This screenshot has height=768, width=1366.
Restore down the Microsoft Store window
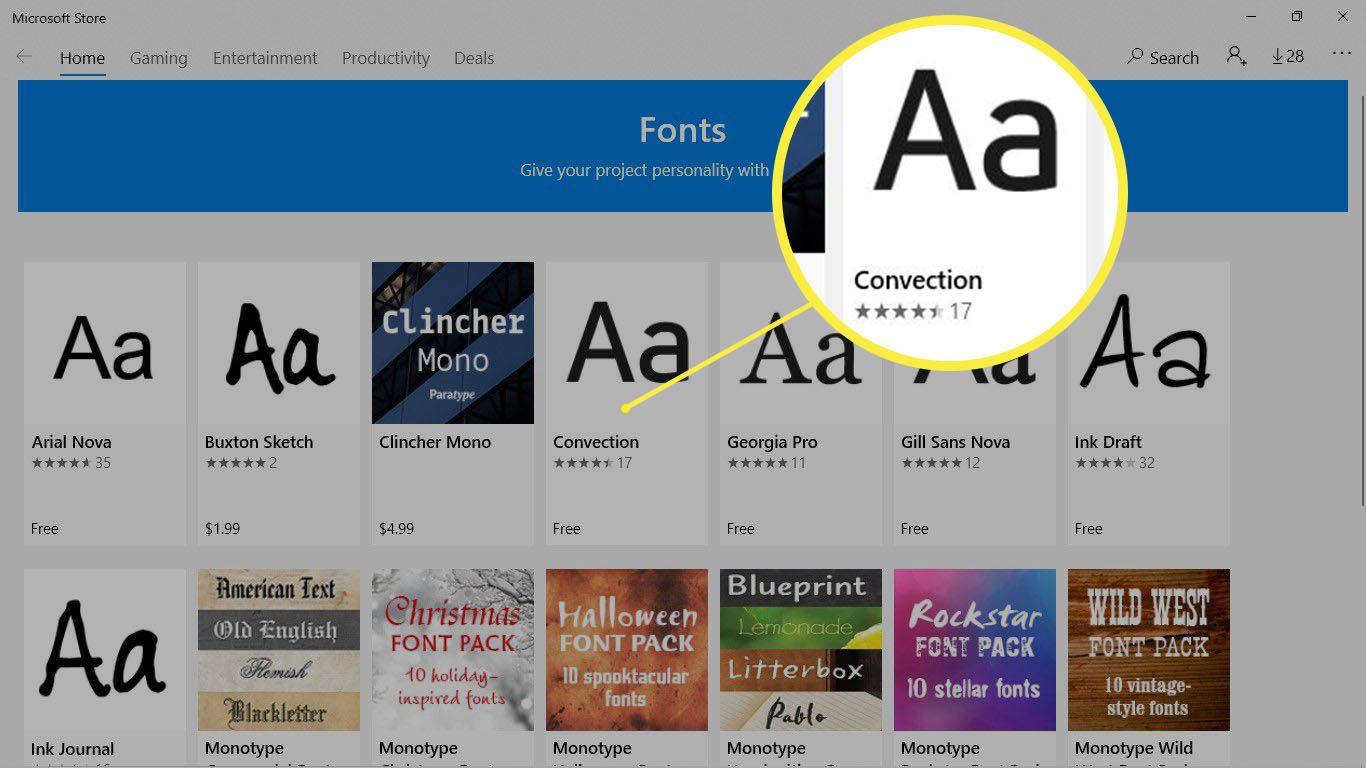1297,16
